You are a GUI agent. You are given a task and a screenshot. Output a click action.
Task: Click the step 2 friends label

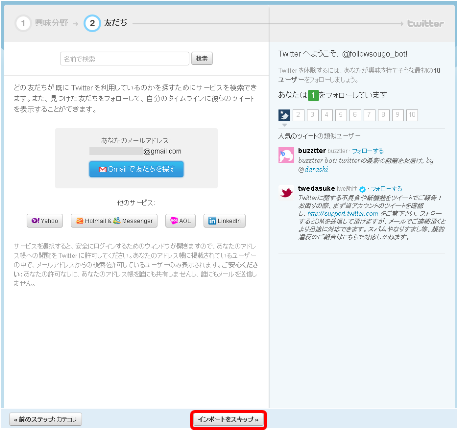(116, 23)
